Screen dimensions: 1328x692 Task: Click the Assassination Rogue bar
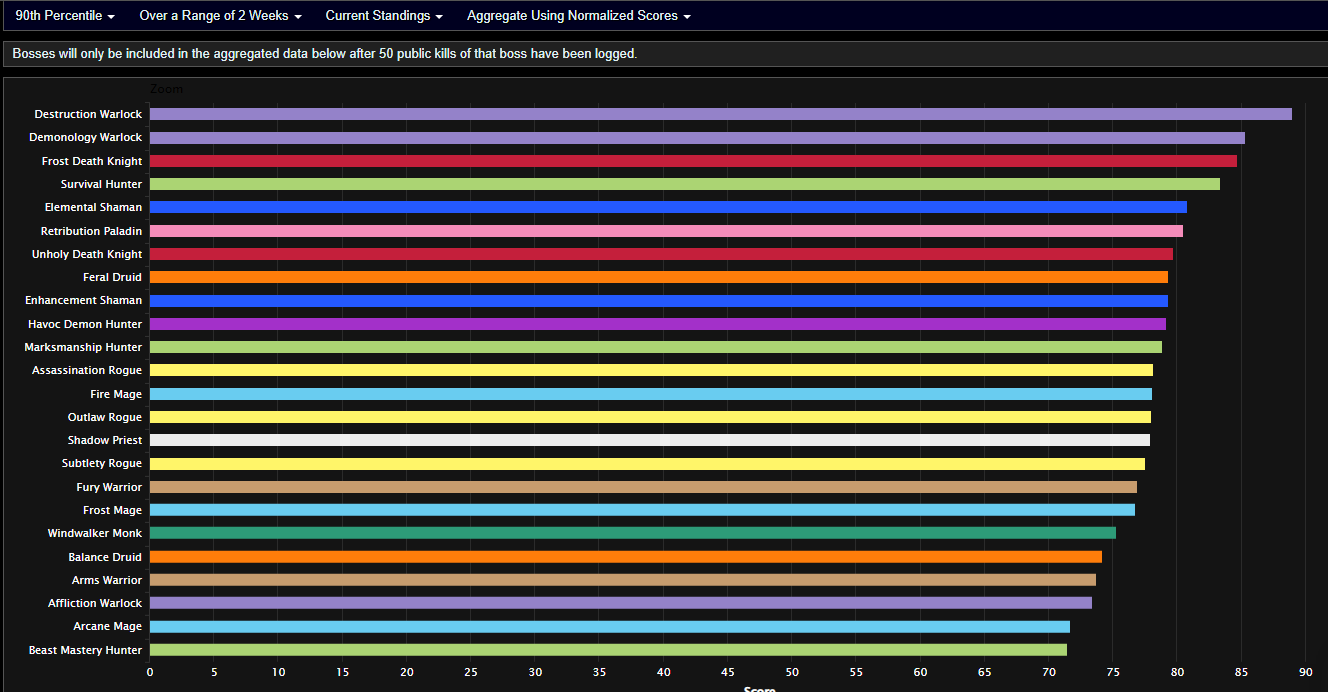(651, 370)
